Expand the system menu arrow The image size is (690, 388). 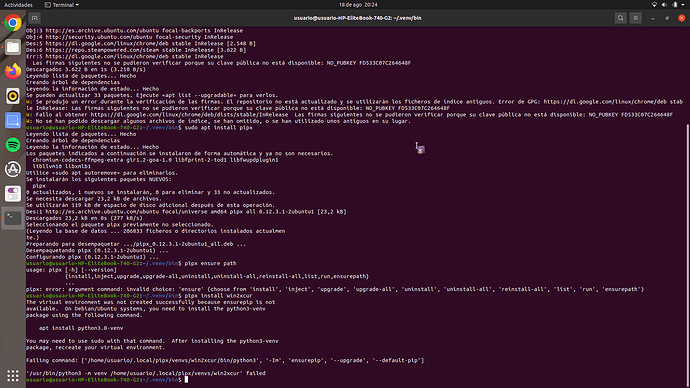pyautogui.click(x=683, y=5)
